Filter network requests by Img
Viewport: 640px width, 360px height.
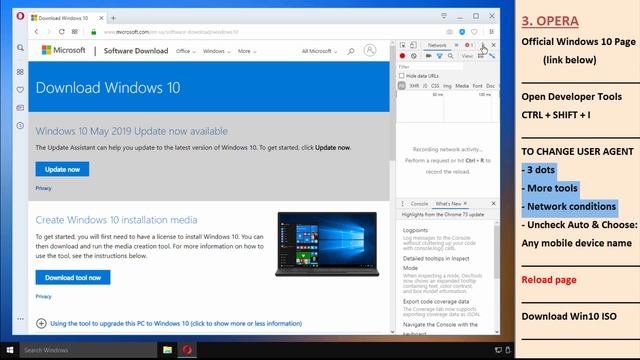tap(447, 86)
